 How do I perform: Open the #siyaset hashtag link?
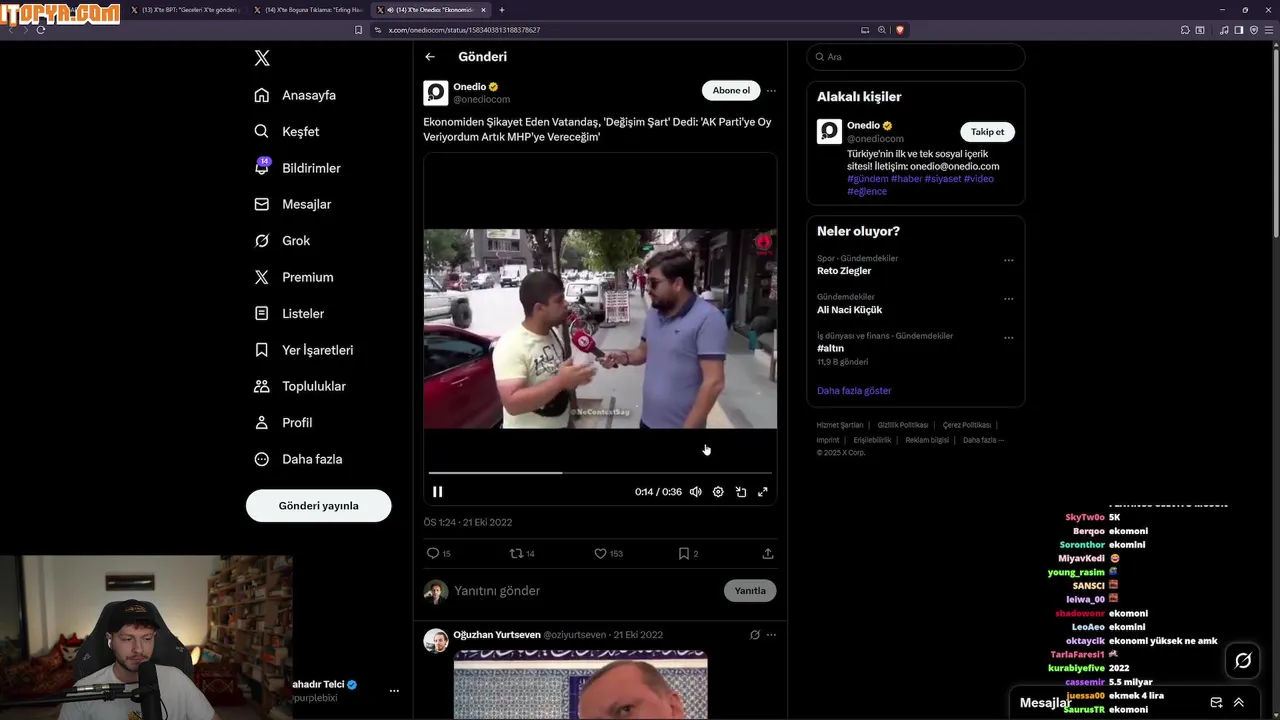943,179
